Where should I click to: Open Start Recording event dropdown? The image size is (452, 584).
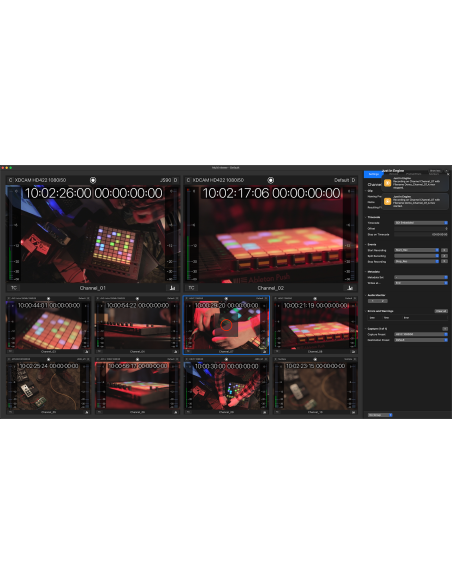point(417,250)
